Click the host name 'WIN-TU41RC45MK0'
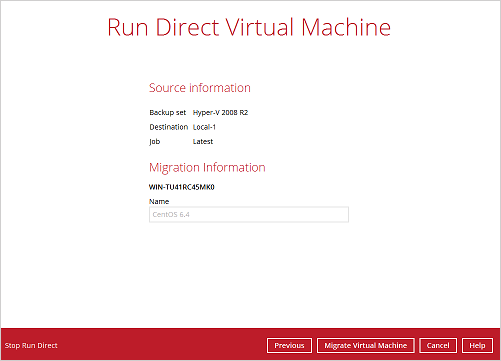Screen dimensions: 501x361 coord(181,187)
